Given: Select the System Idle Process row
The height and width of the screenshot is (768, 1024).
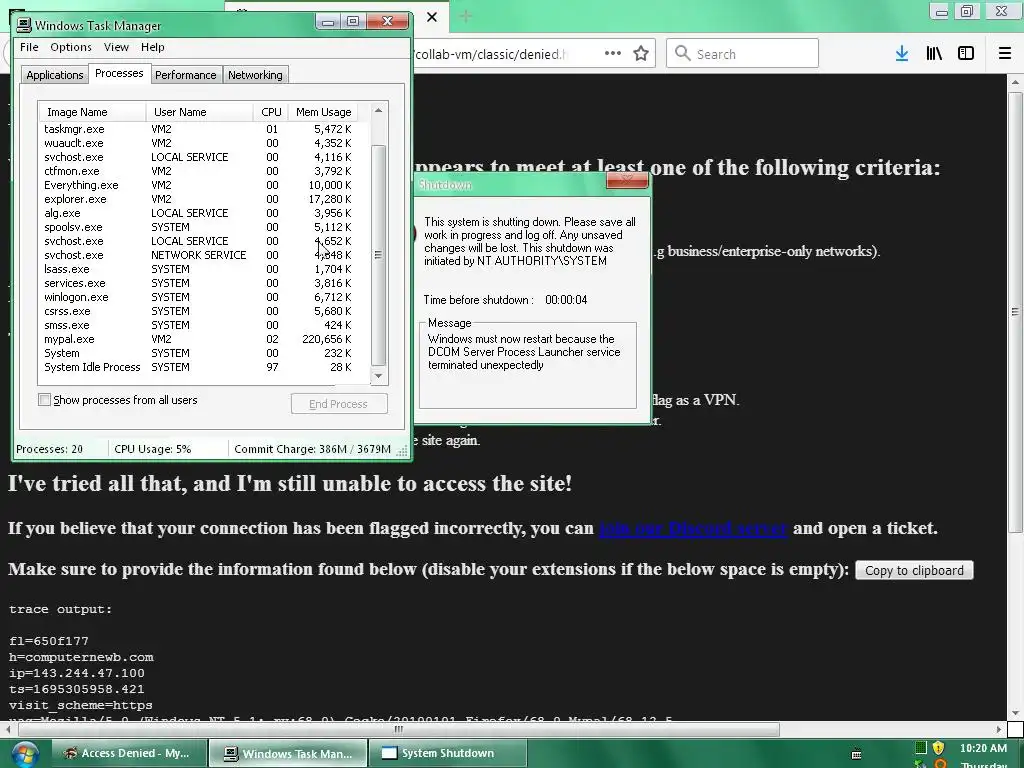Looking at the screenshot, I should pyautogui.click(x=204, y=367).
